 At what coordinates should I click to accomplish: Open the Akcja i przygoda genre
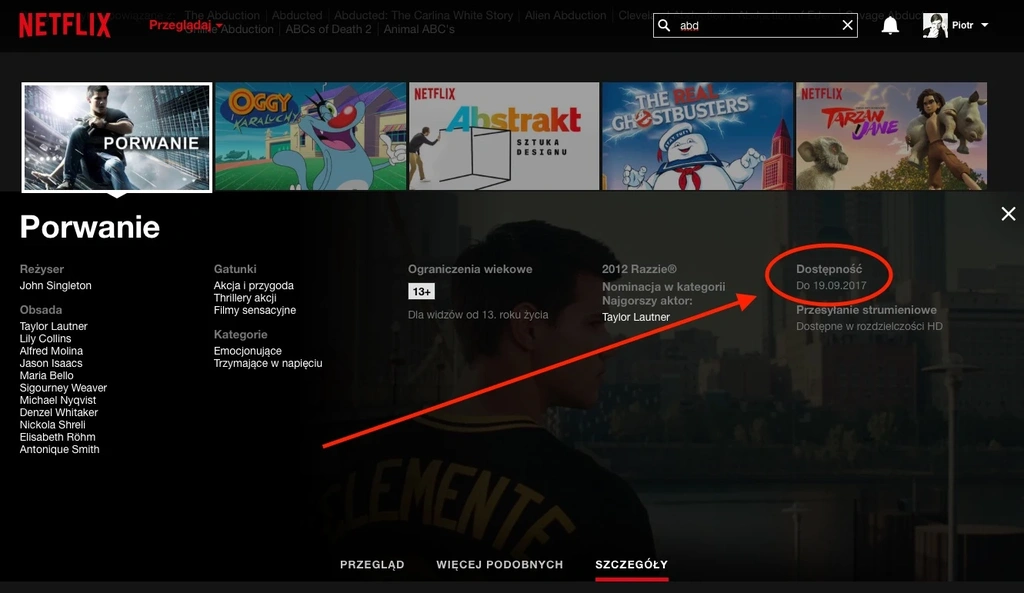(253, 285)
